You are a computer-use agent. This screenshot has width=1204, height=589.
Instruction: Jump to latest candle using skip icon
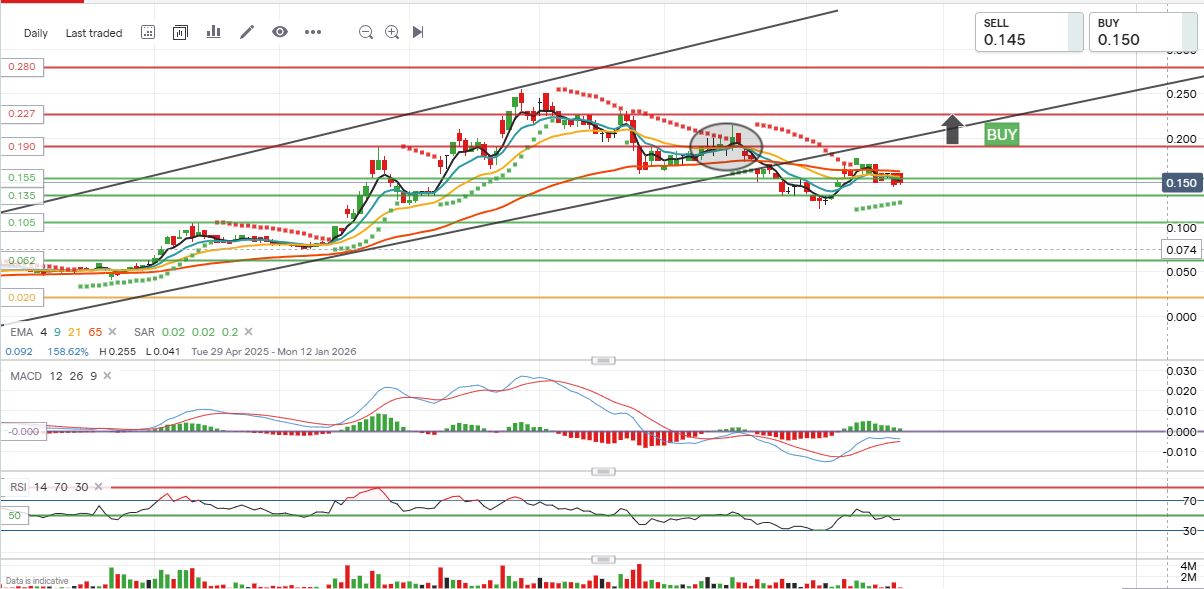pyautogui.click(x=418, y=32)
